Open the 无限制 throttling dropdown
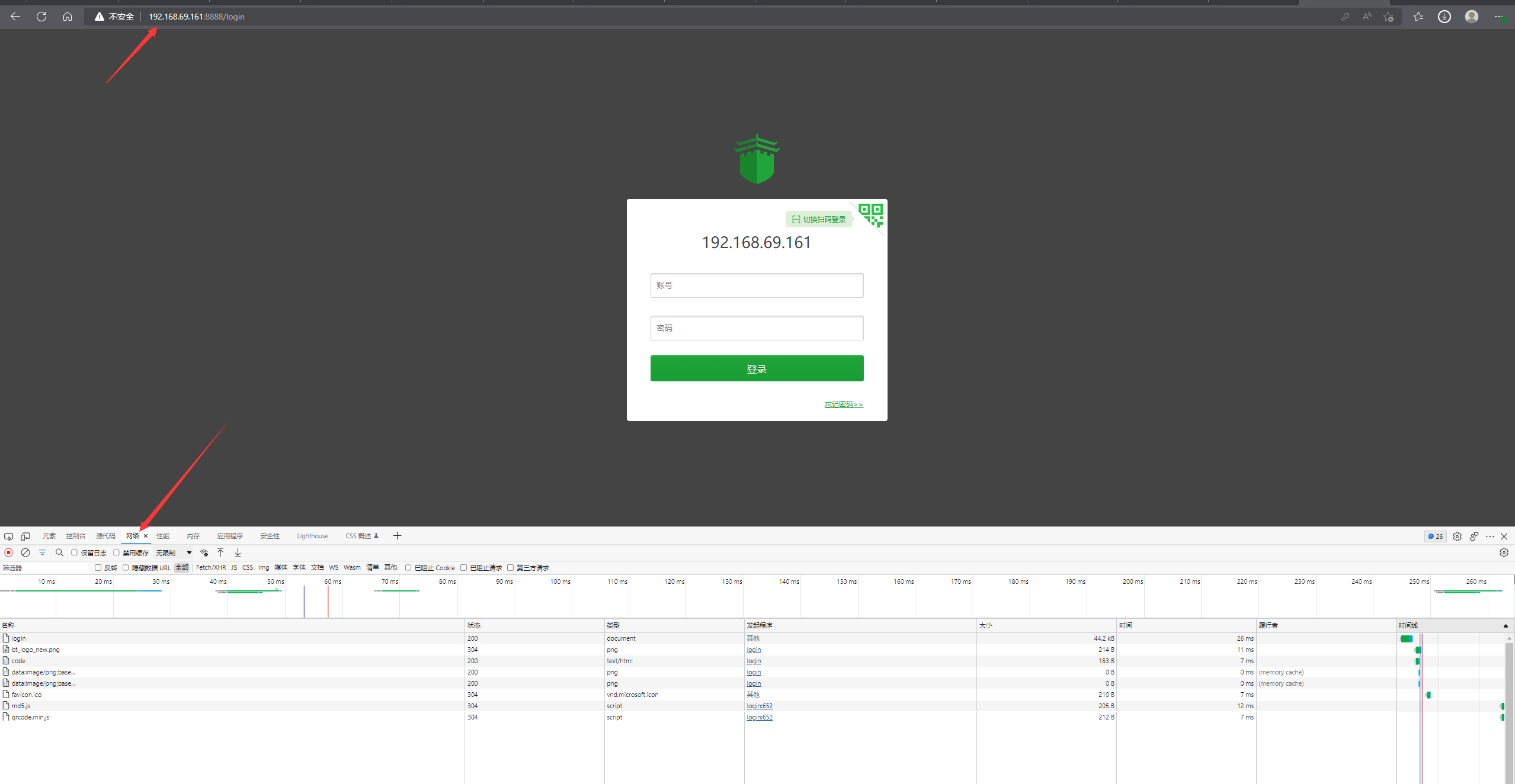Image resolution: width=1515 pixels, height=784 pixels. pos(174,552)
